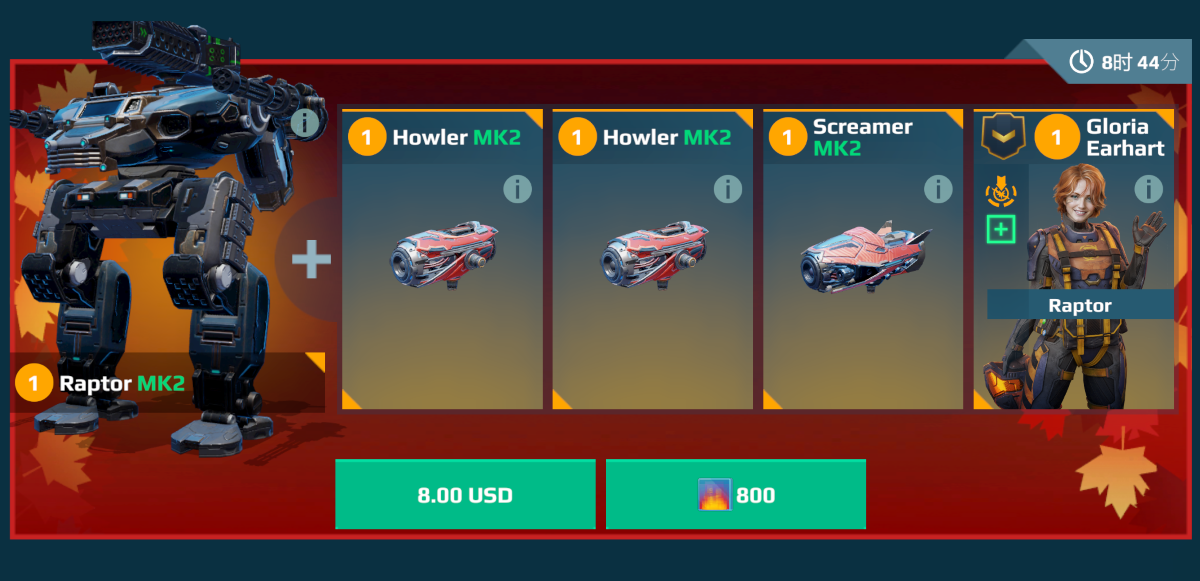Open info icon on first Howler MK2 card
This screenshot has height=581, width=1200.
517,188
